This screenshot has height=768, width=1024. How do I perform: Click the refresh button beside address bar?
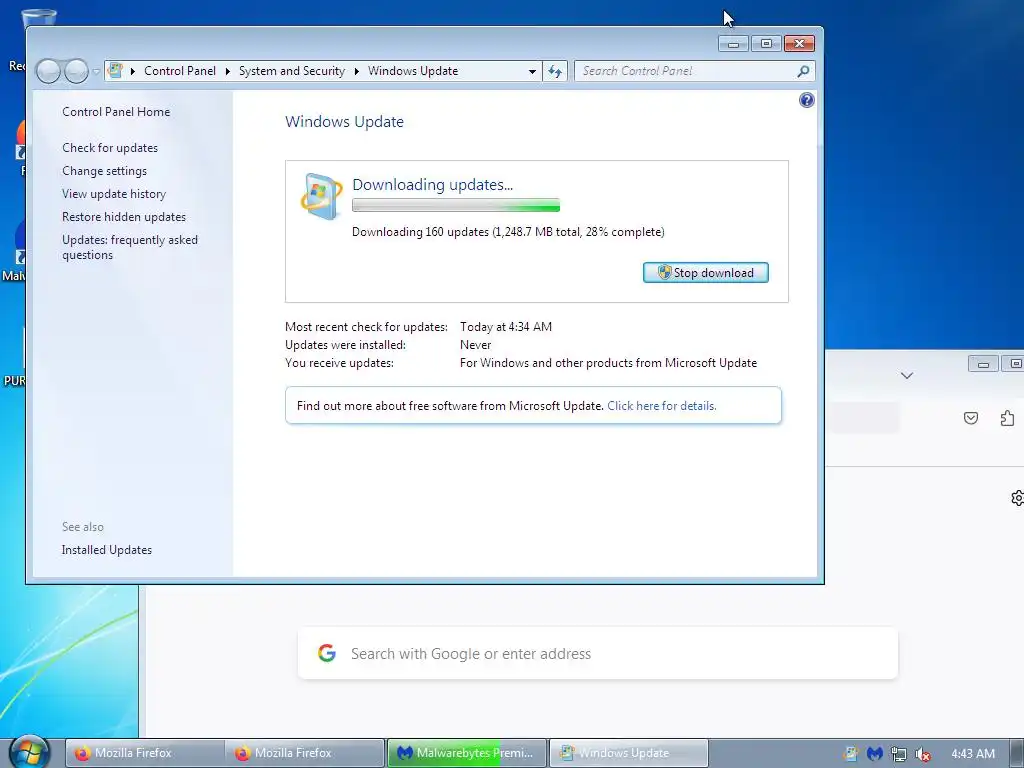(555, 71)
